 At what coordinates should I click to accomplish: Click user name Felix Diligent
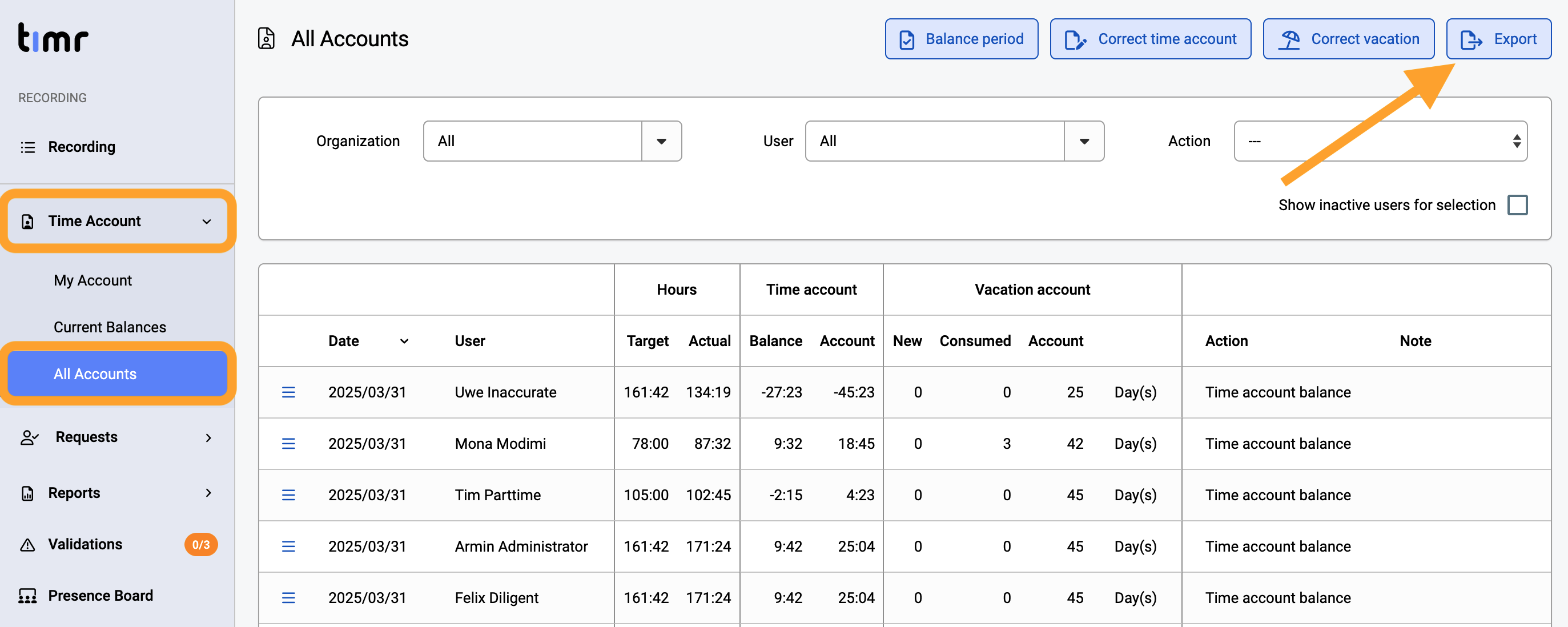(496, 598)
